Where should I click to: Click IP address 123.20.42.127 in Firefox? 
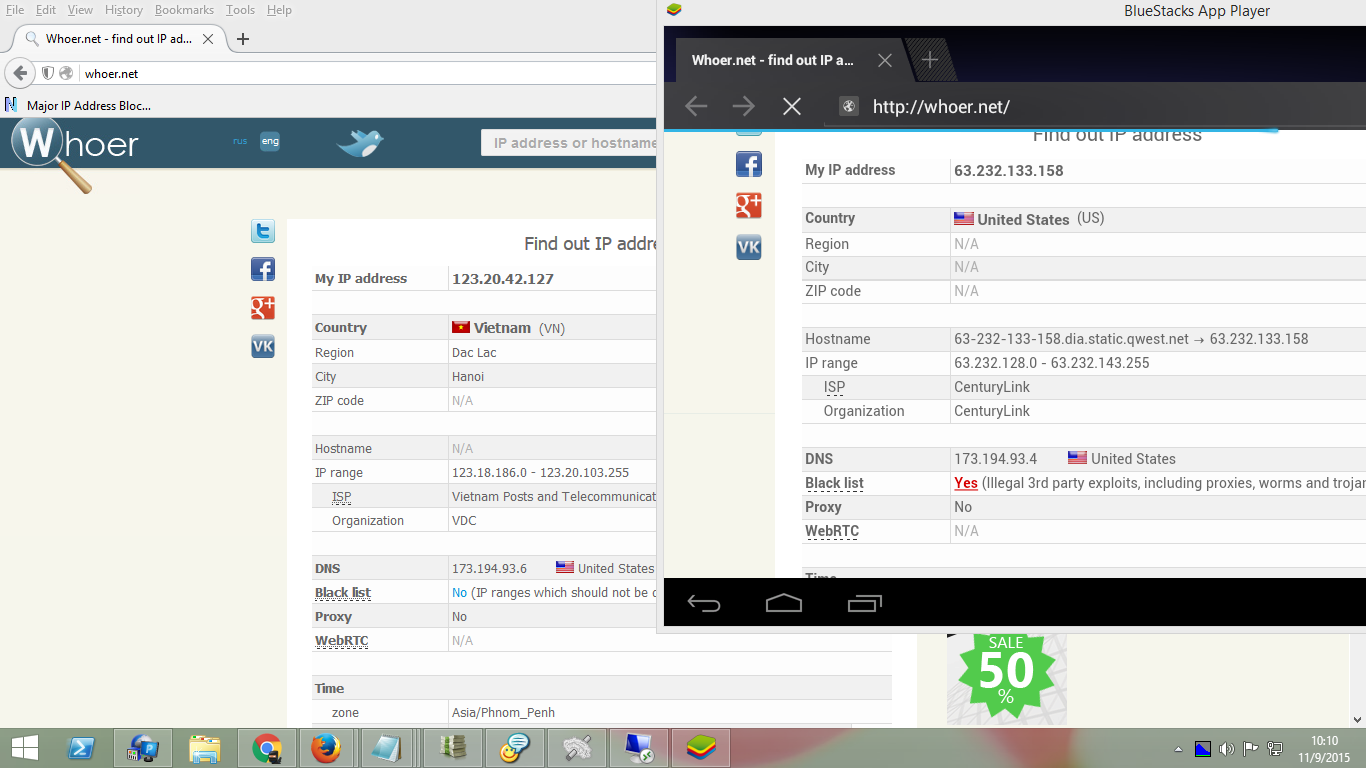[503, 279]
